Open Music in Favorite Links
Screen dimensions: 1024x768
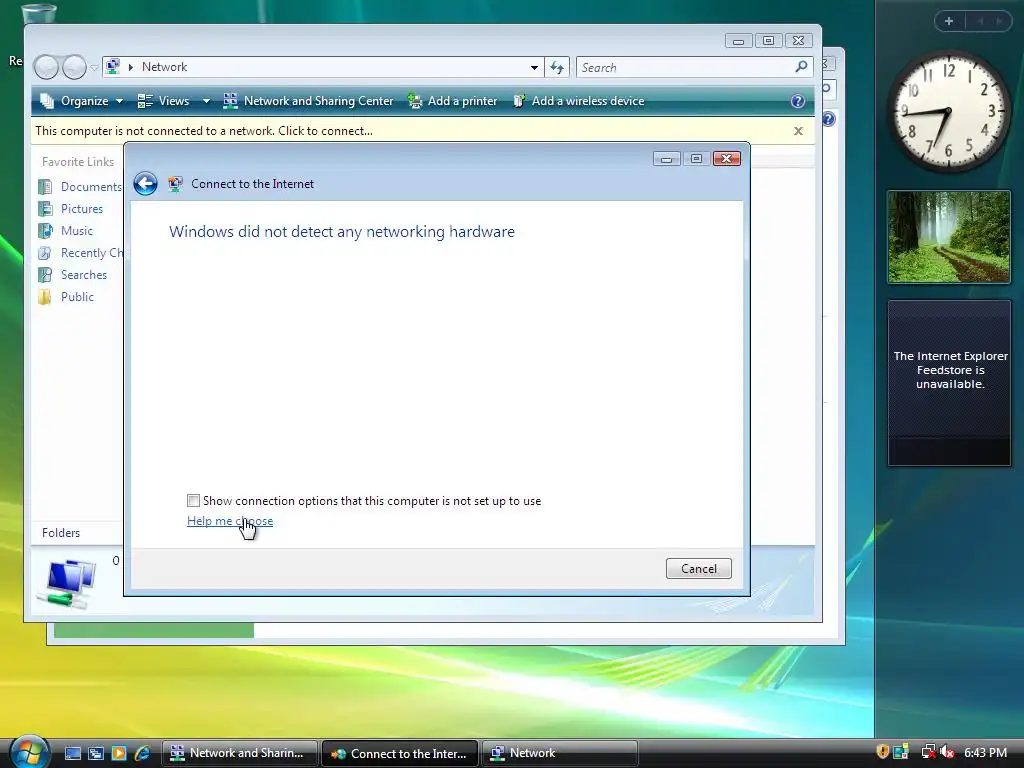[x=66, y=231]
